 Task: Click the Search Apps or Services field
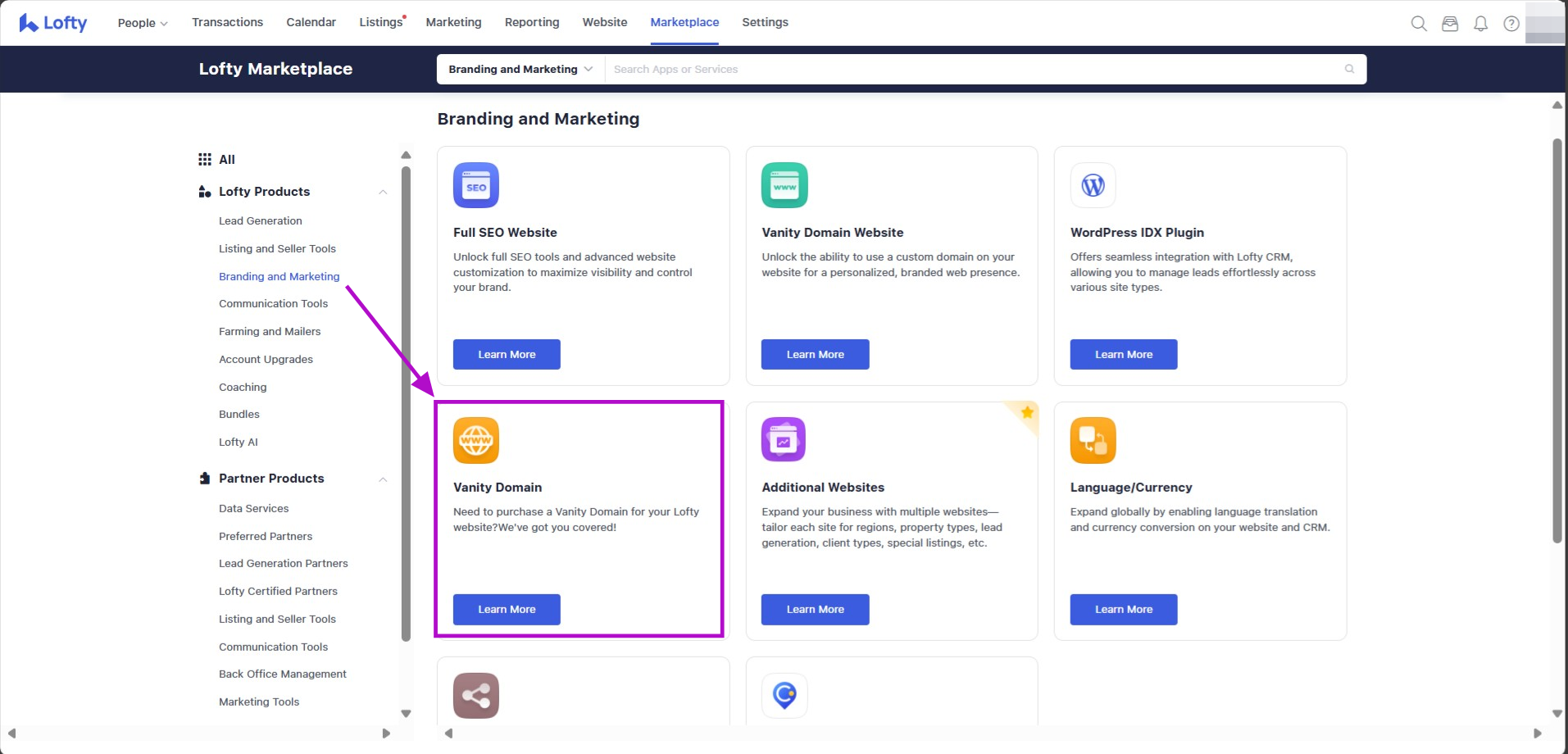[975, 70]
